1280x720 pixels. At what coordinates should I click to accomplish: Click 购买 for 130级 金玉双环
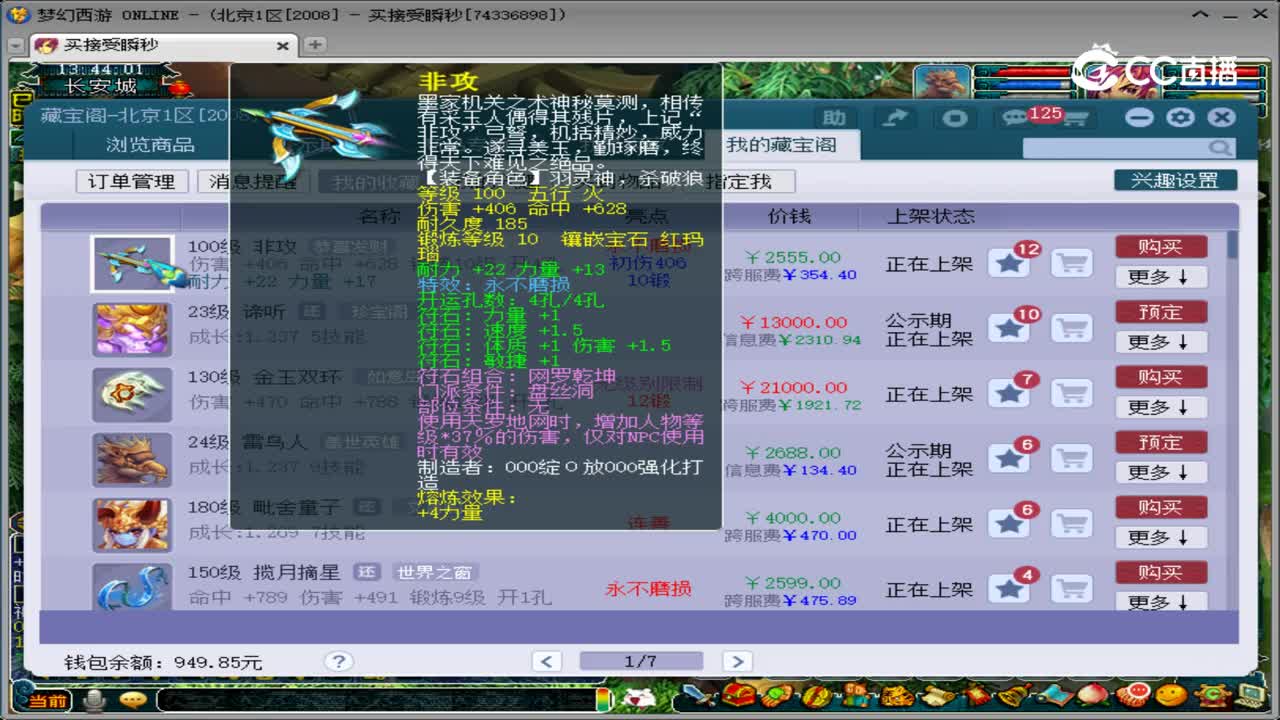[1161, 377]
